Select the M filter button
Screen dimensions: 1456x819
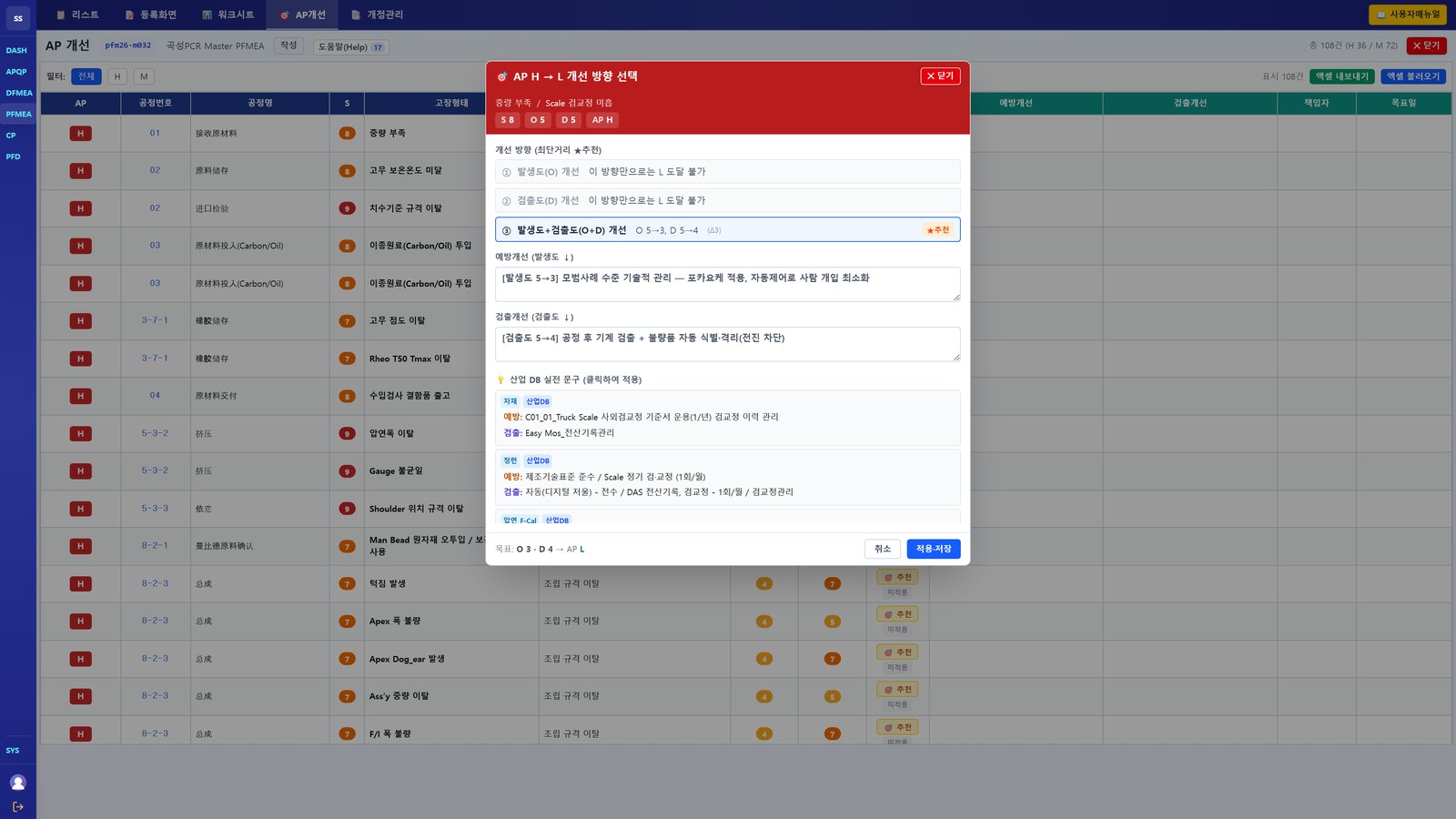(x=144, y=76)
